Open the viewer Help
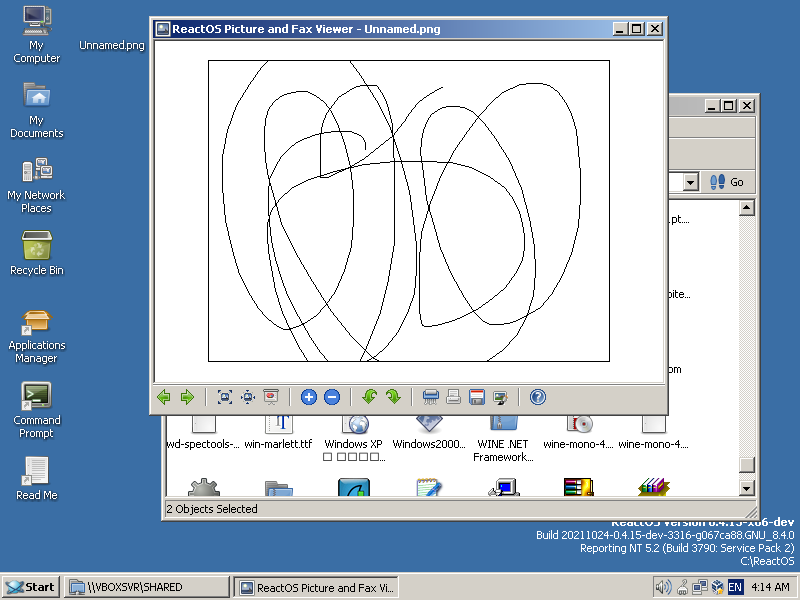 tap(537, 397)
